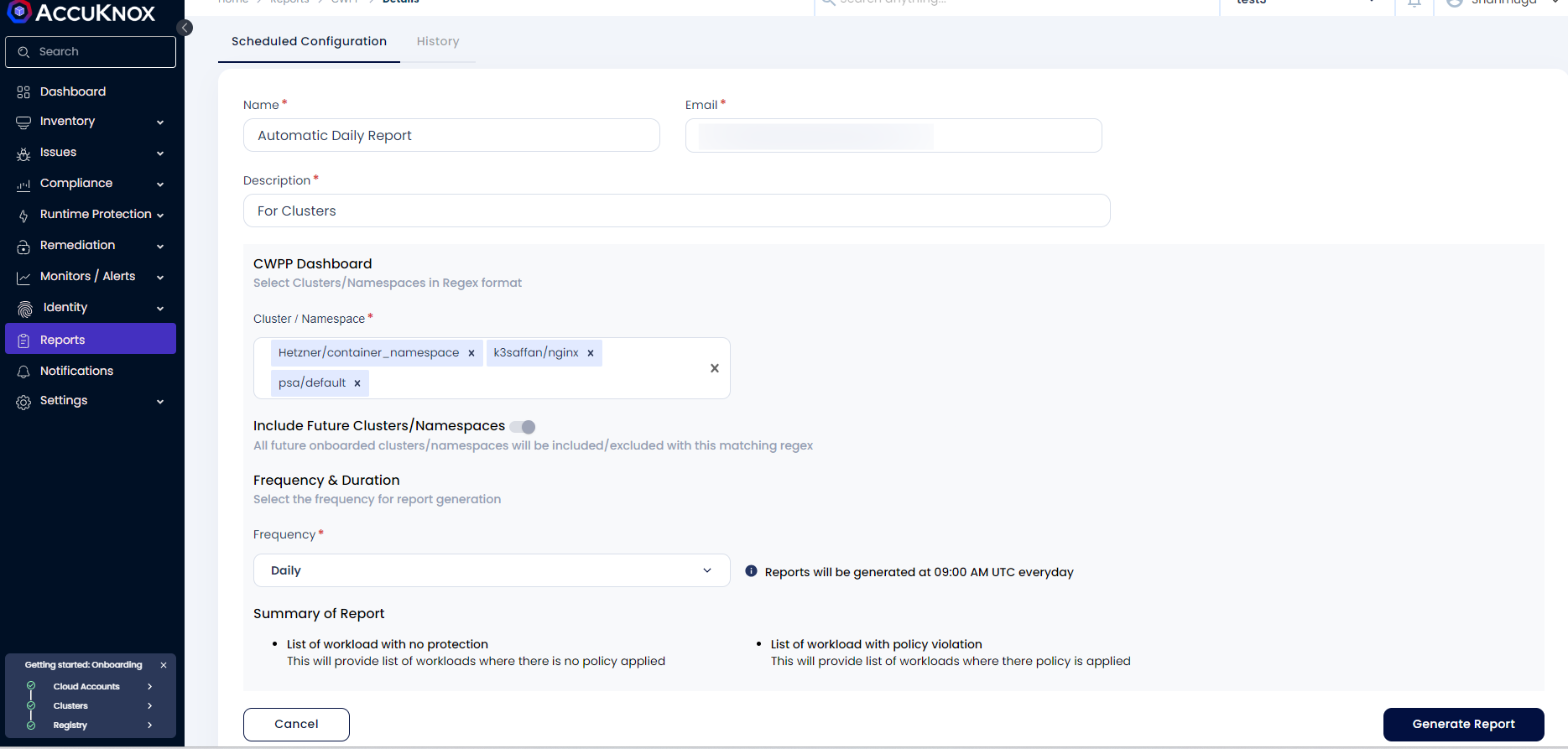Click the Cancel button
This screenshot has height=749, width=1568.
tap(296, 725)
